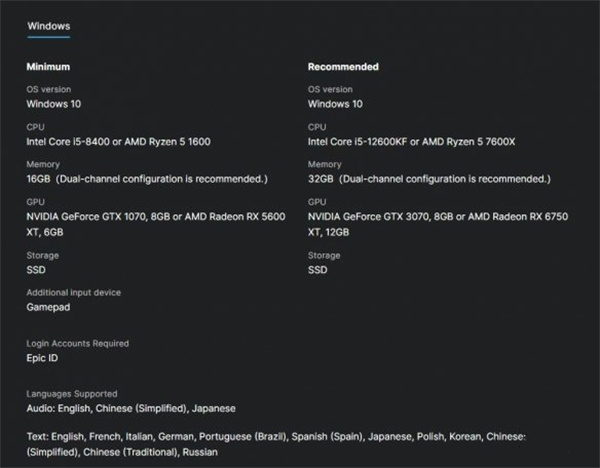This screenshot has width=600, height=468.
Task: Click the Gamepad input device entry
Action: click(47, 307)
